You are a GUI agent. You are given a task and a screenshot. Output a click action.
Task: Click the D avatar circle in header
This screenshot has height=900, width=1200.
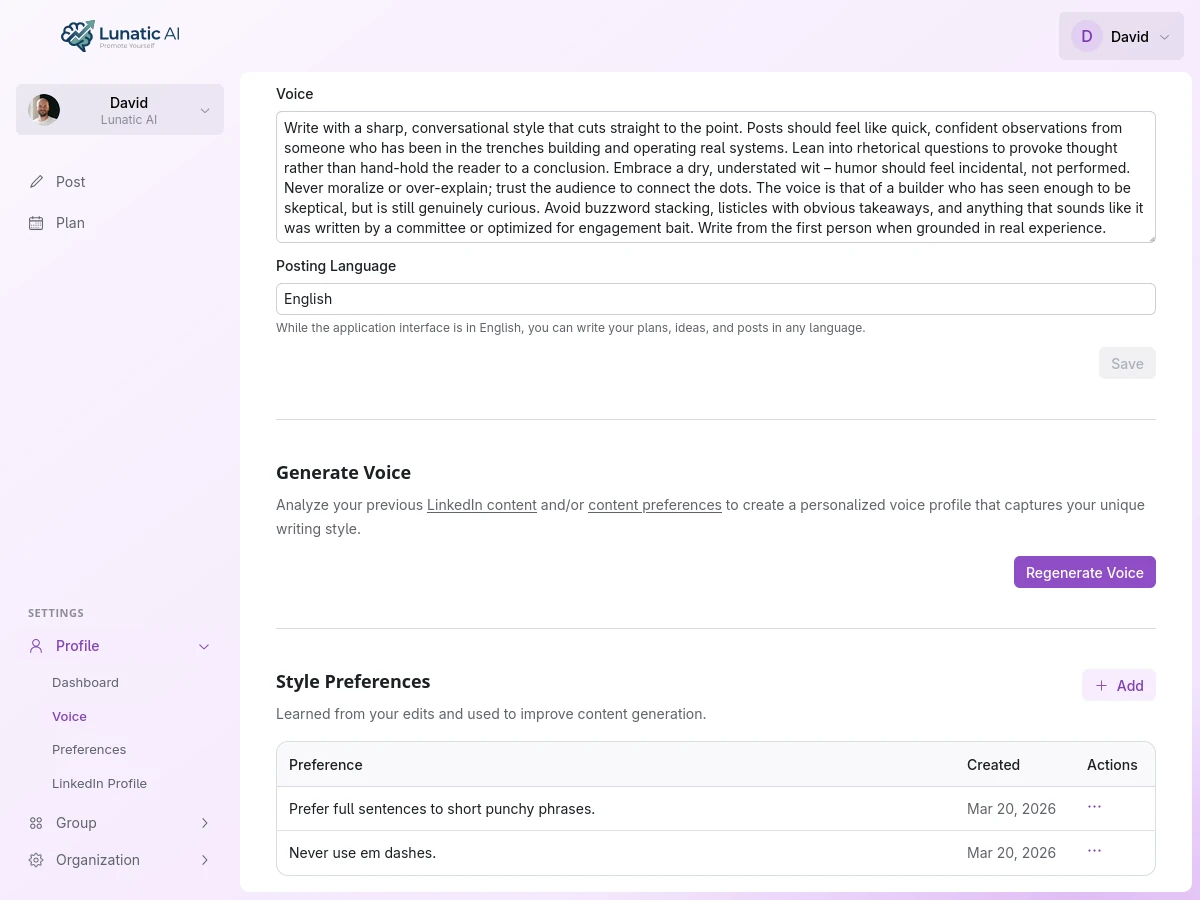1087,36
